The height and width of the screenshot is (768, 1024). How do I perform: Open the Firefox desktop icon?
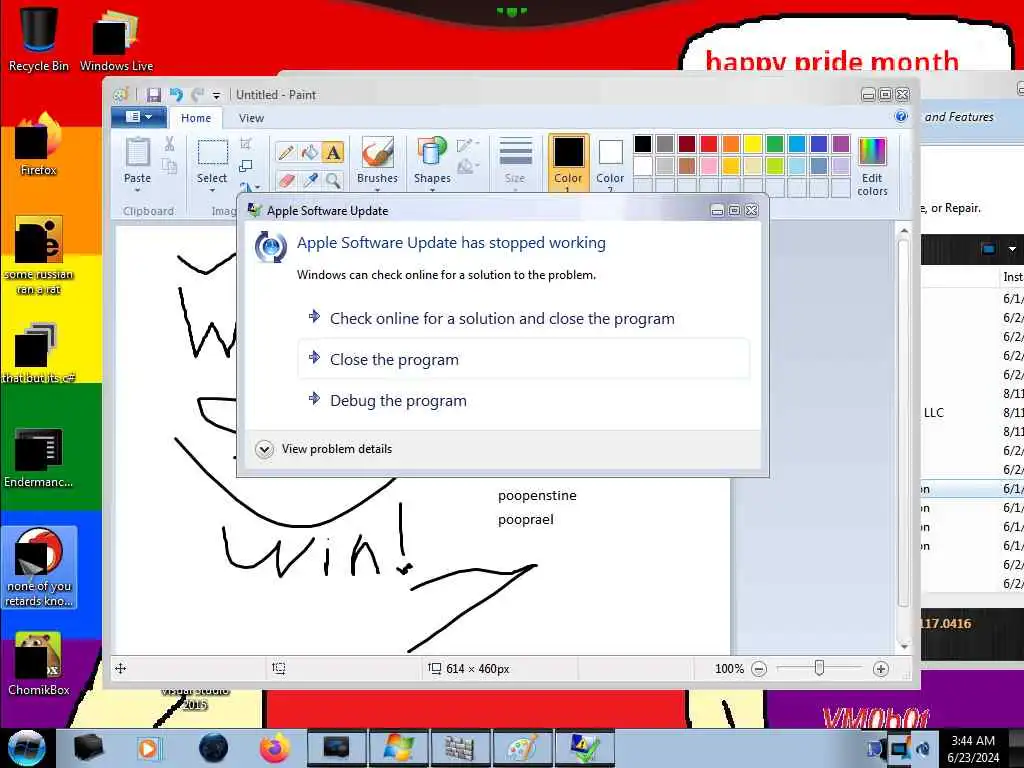coord(39,145)
